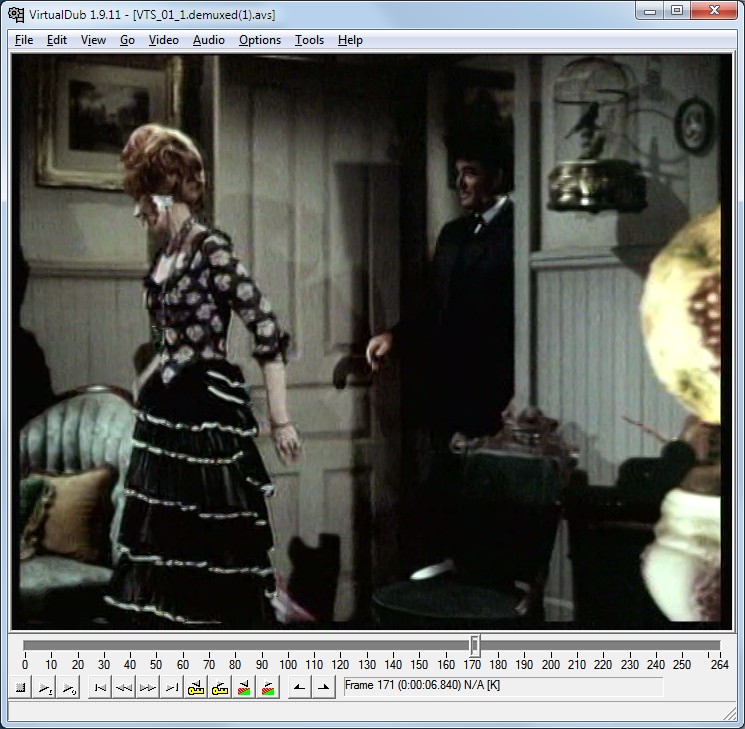Open the File menu
The image size is (745, 729).
[x=24, y=40]
